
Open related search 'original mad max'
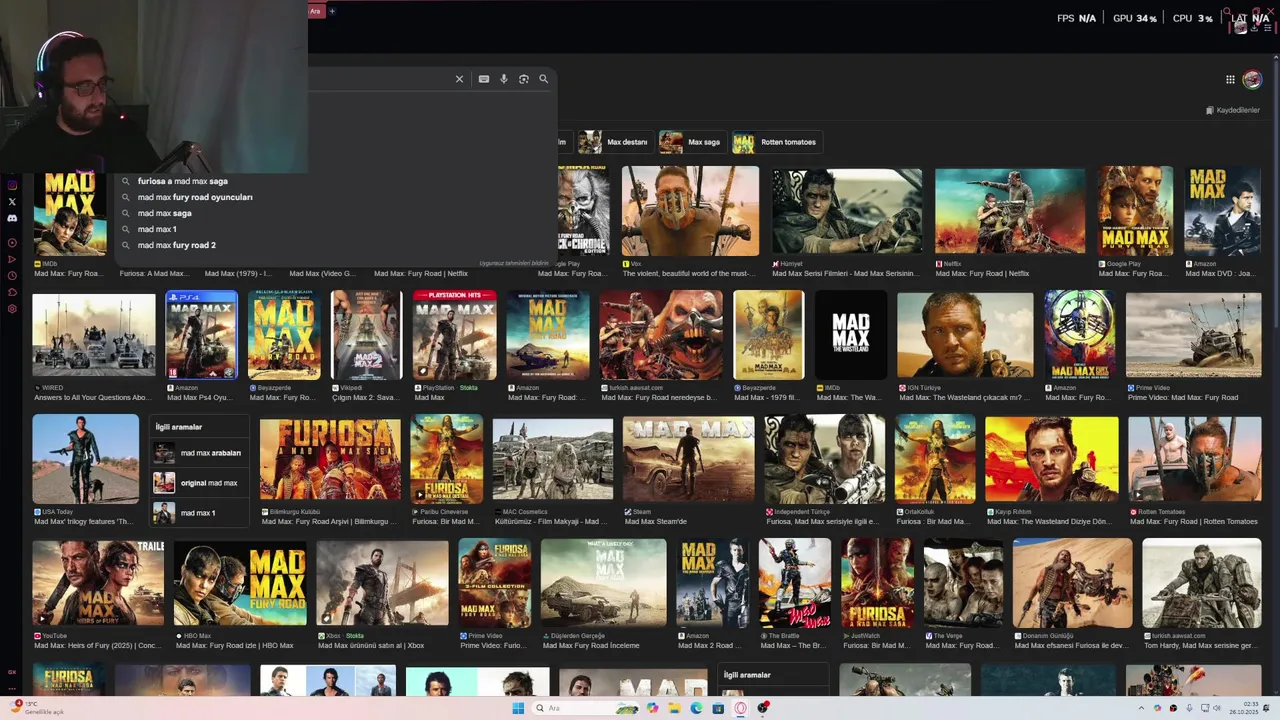[198, 483]
